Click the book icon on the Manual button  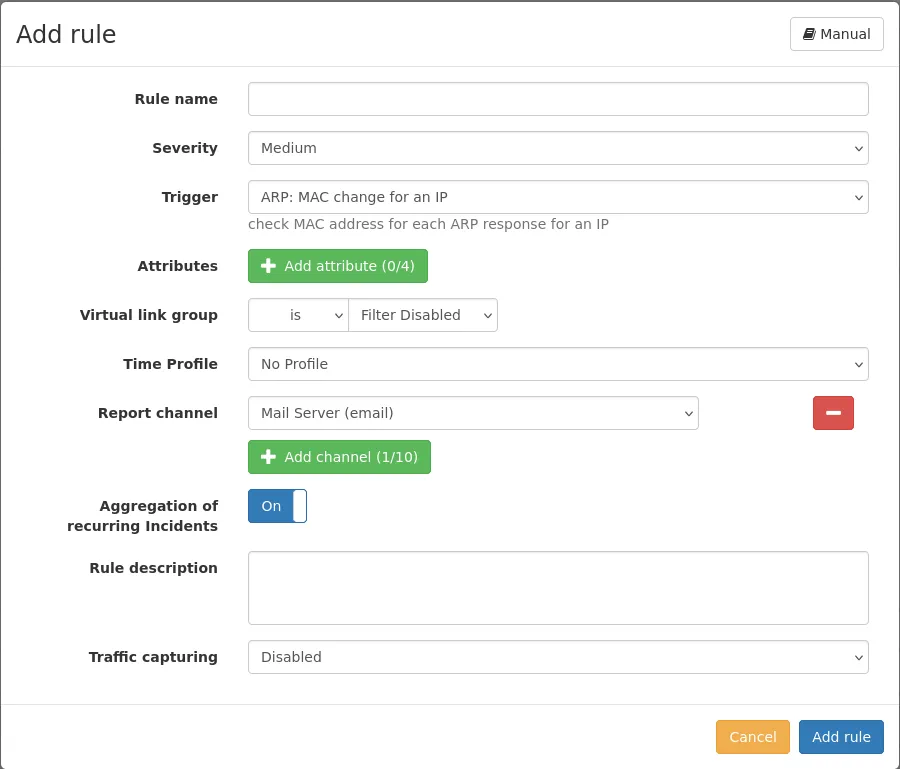pos(810,33)
